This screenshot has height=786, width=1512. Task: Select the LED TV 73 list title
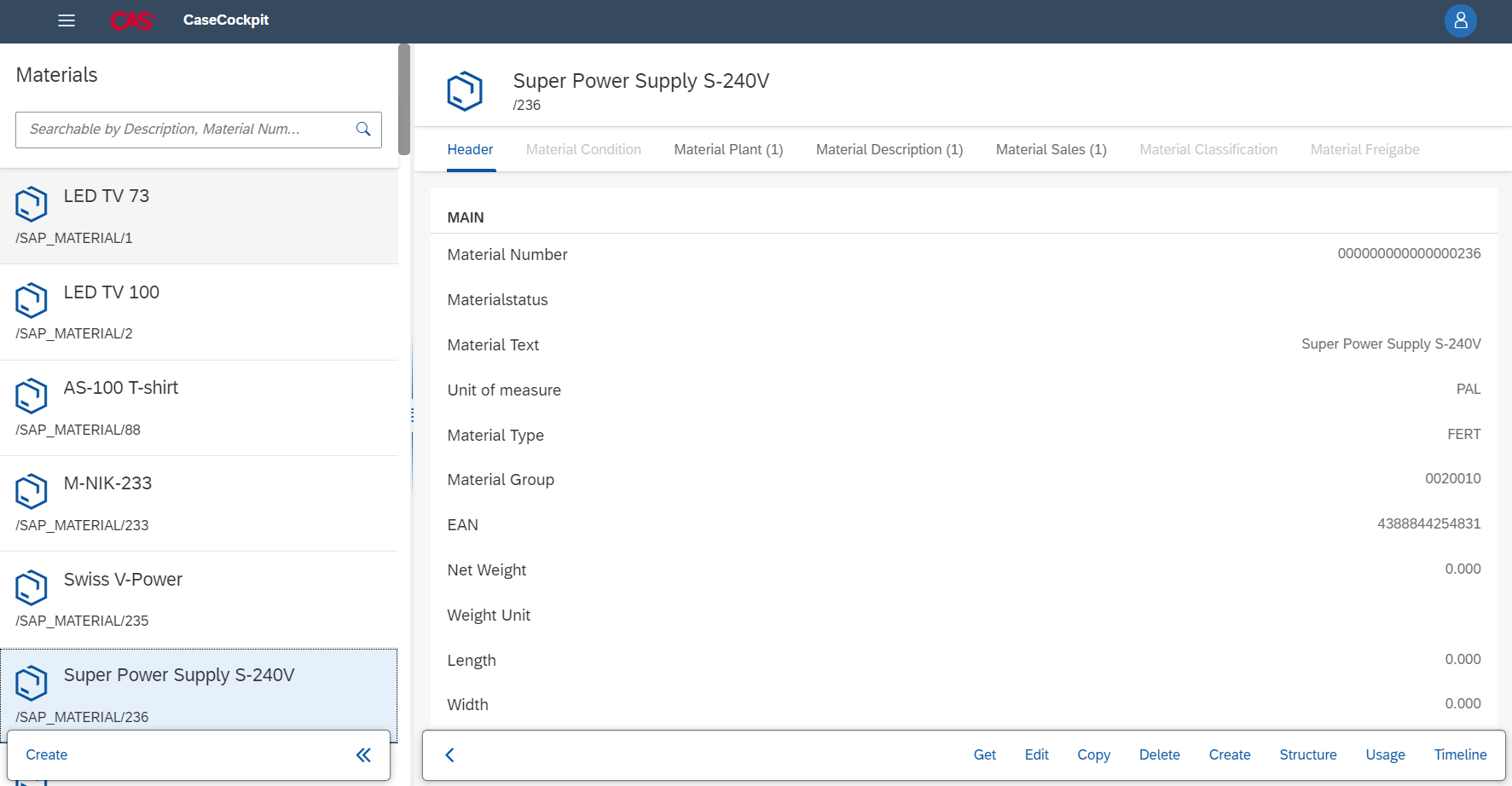[107, 196]
